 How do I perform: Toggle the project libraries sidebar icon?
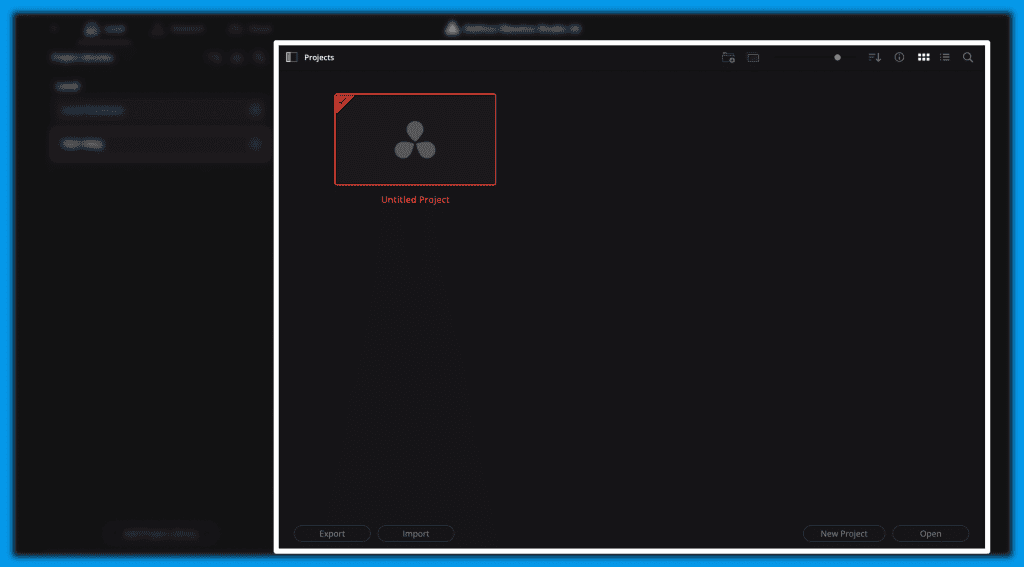292,57
